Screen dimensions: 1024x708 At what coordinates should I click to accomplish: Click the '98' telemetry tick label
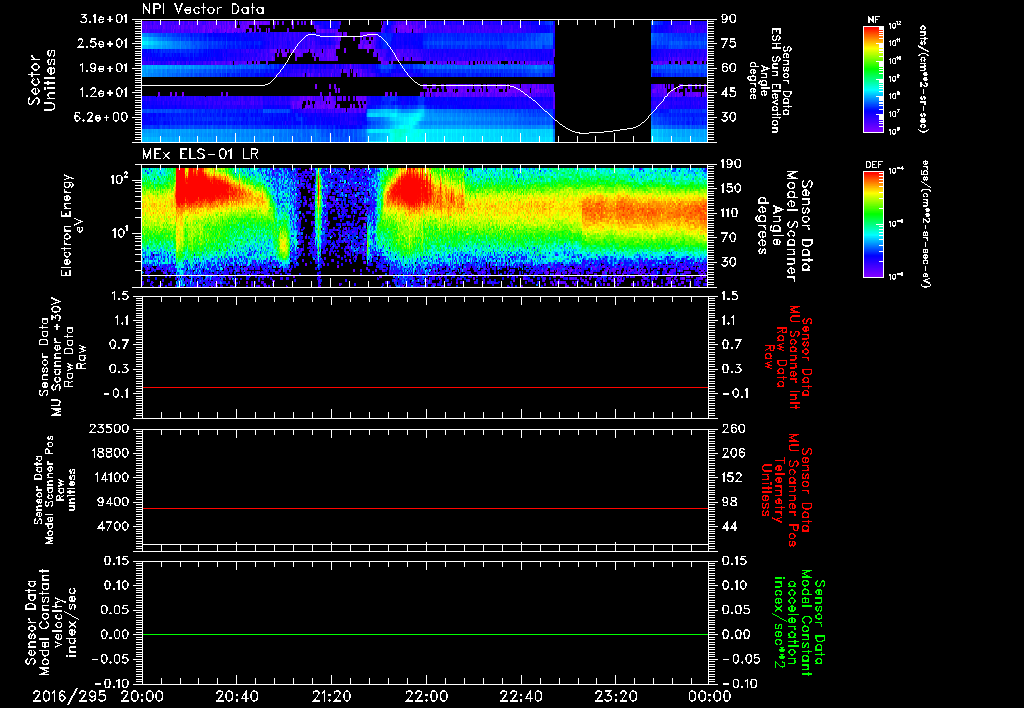[x=728, y=502]
